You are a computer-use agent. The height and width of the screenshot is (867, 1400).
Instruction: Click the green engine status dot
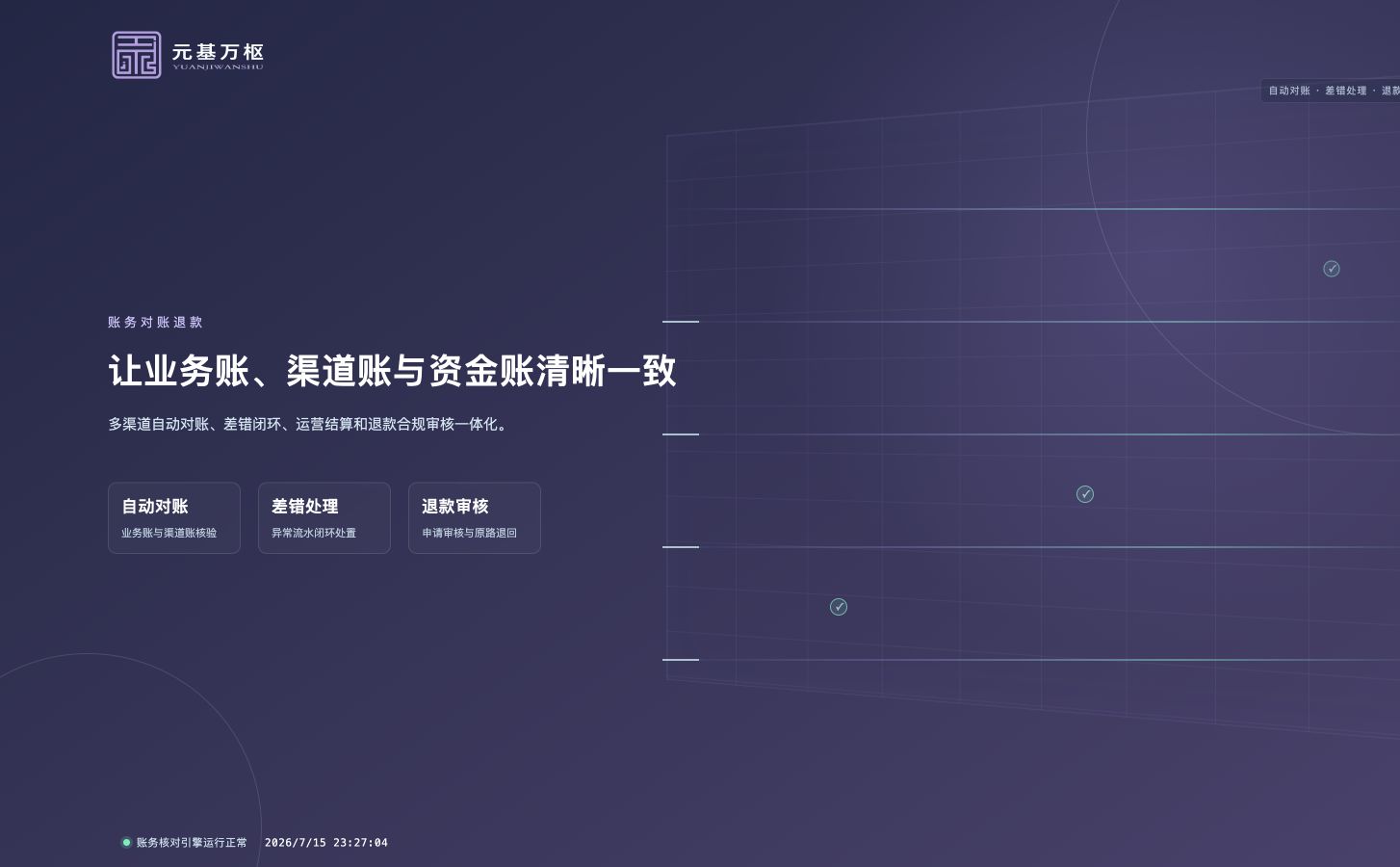126,842
